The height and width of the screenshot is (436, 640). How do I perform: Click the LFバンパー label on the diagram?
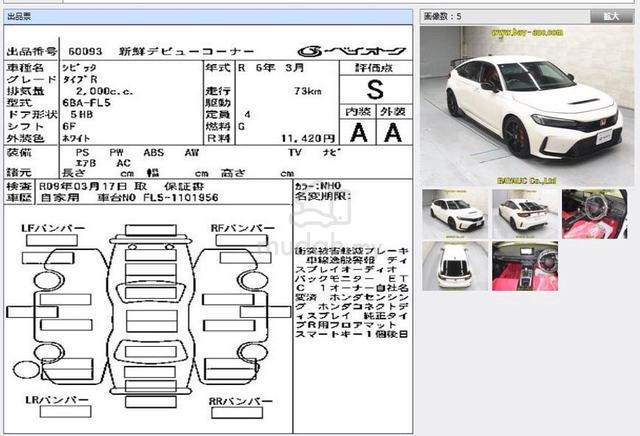(53, 228)
